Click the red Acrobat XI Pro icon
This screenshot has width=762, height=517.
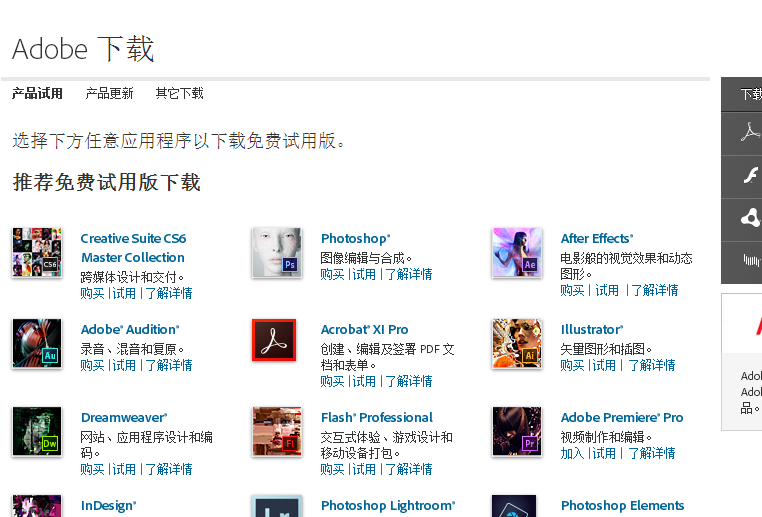(274, 340)
